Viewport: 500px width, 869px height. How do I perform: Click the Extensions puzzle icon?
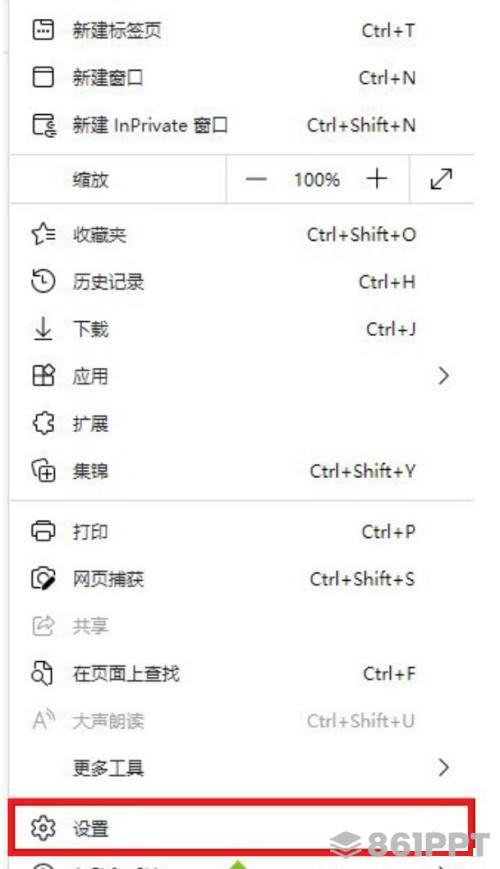43,424
